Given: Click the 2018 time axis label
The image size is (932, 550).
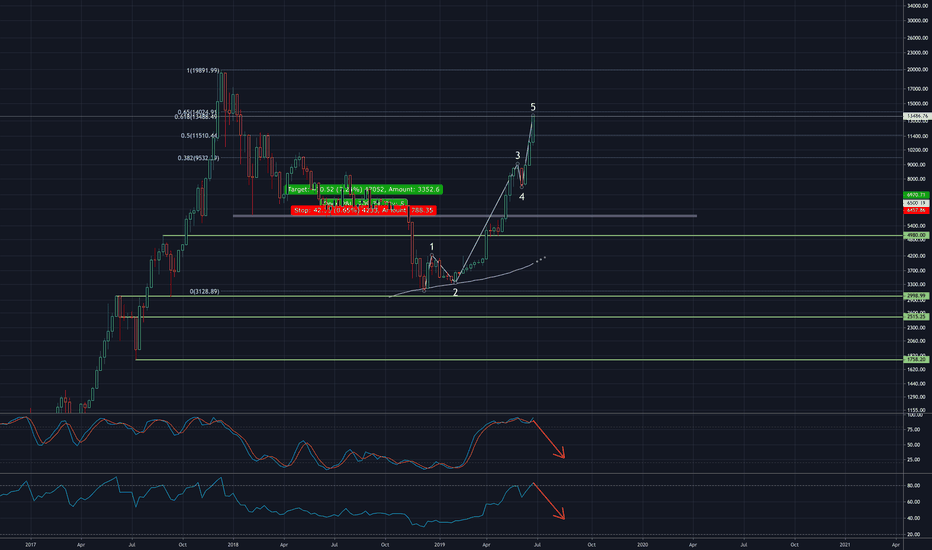Looking at the screenshot, I should [233, 544].
